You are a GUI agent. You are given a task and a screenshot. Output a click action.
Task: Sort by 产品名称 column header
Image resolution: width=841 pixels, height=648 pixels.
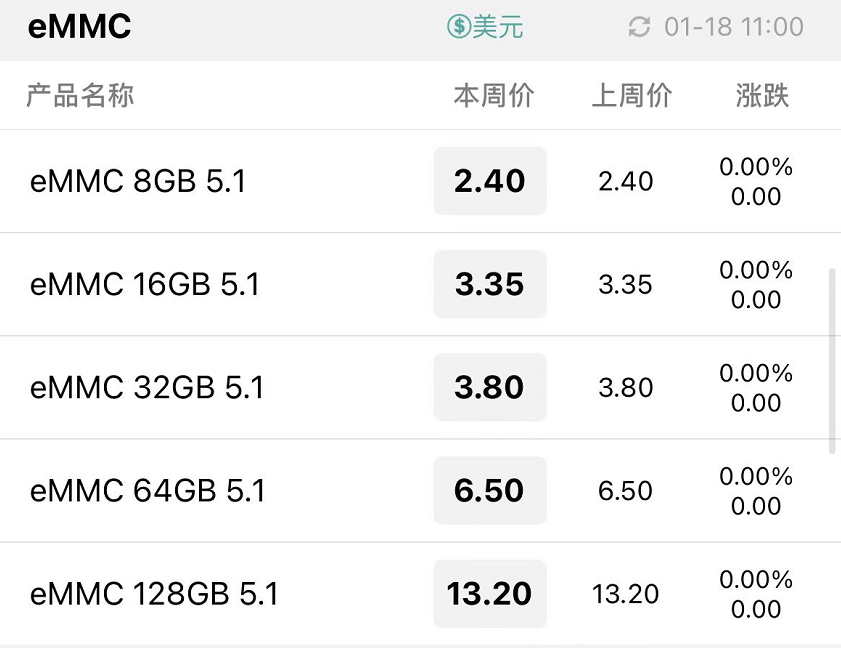pos(80,95)
